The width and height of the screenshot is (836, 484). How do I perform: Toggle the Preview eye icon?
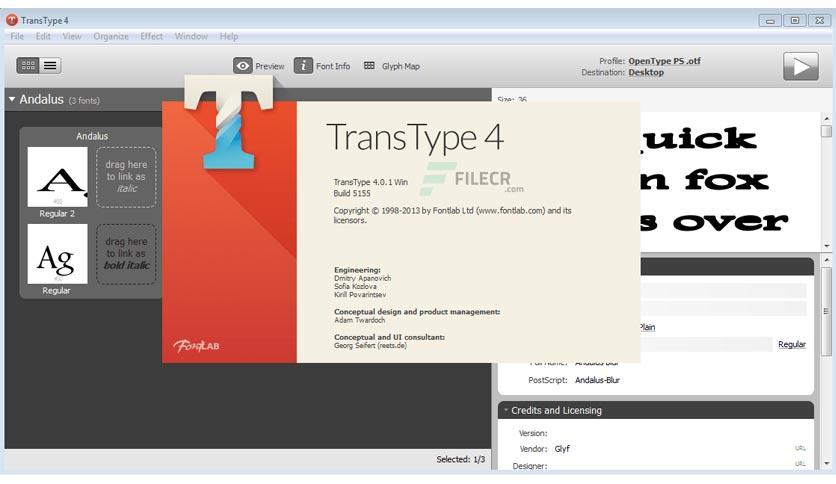pos(243,66)
